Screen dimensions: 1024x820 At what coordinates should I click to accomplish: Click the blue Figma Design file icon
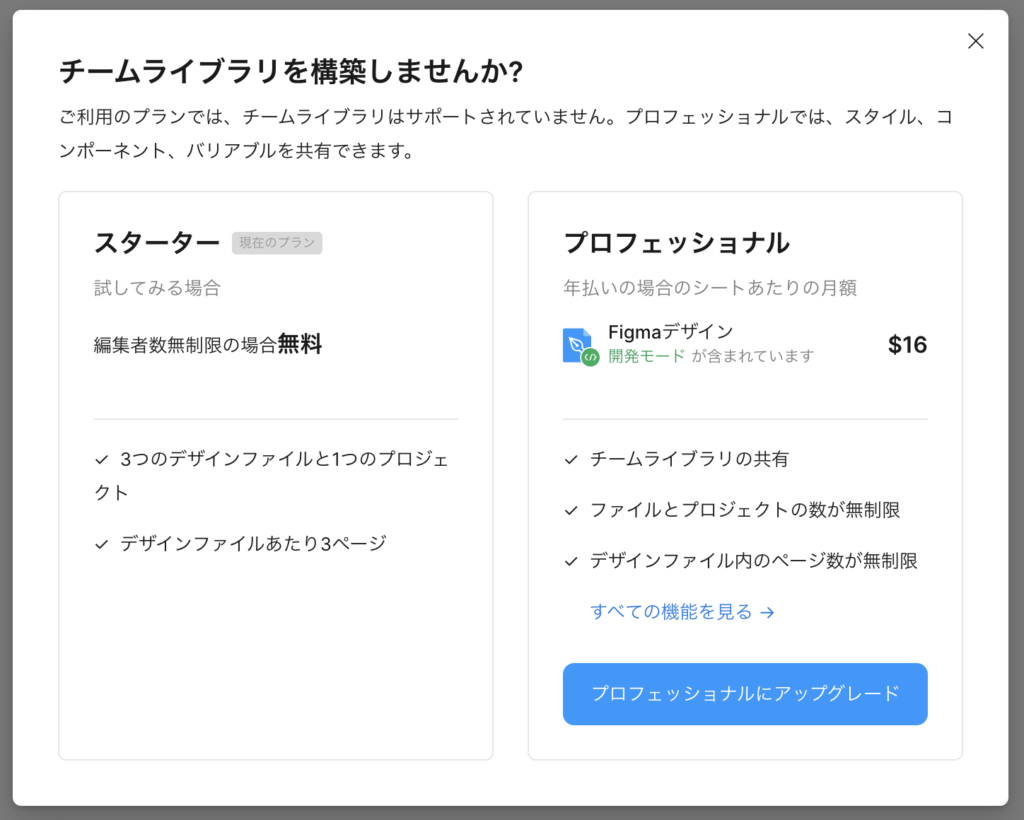pyautogui.click(x=576, y=343)
